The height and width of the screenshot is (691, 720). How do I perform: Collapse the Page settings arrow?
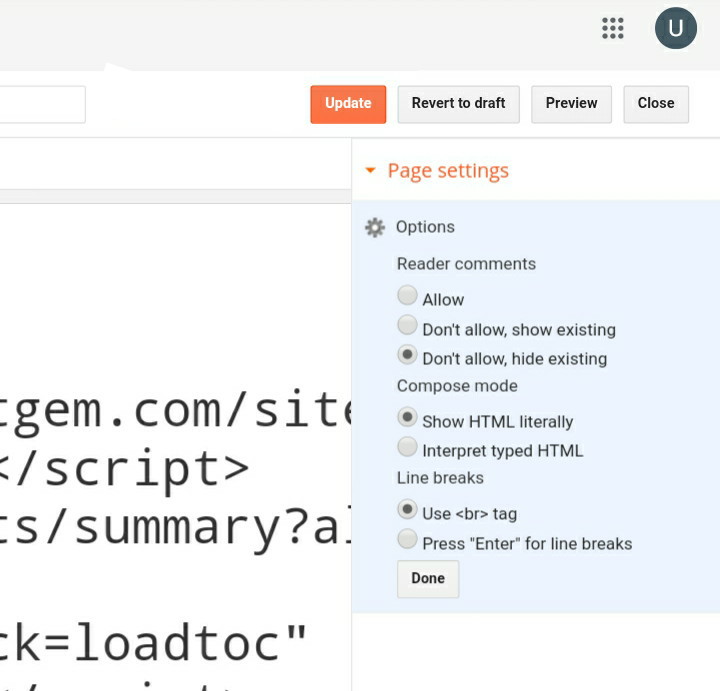[x=370, y=170]
